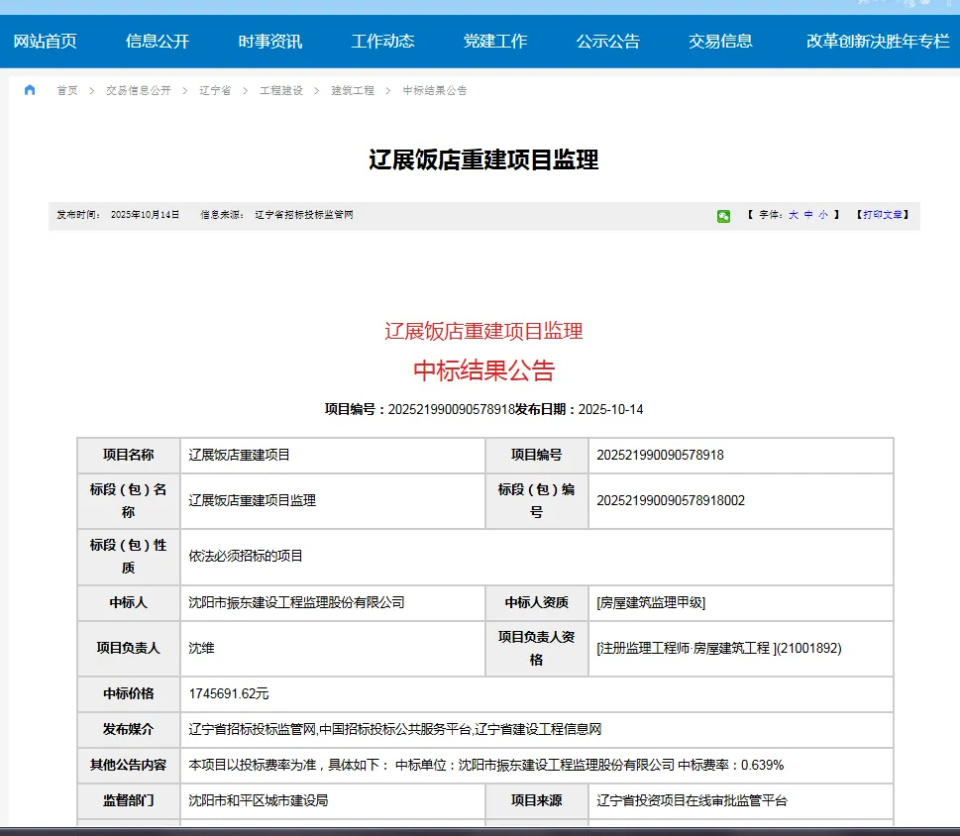The image size is (960, 836).
Task: Open the 党建工作 menu item
Action: click(495, 41)
